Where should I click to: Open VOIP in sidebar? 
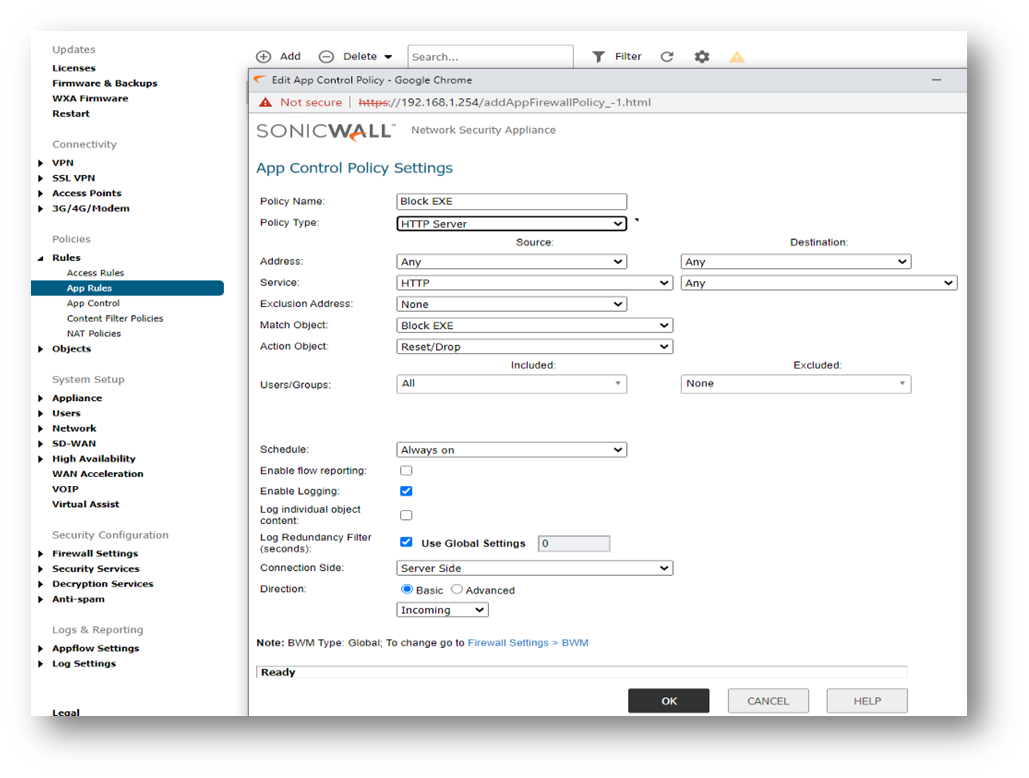(x=66, y=489)
